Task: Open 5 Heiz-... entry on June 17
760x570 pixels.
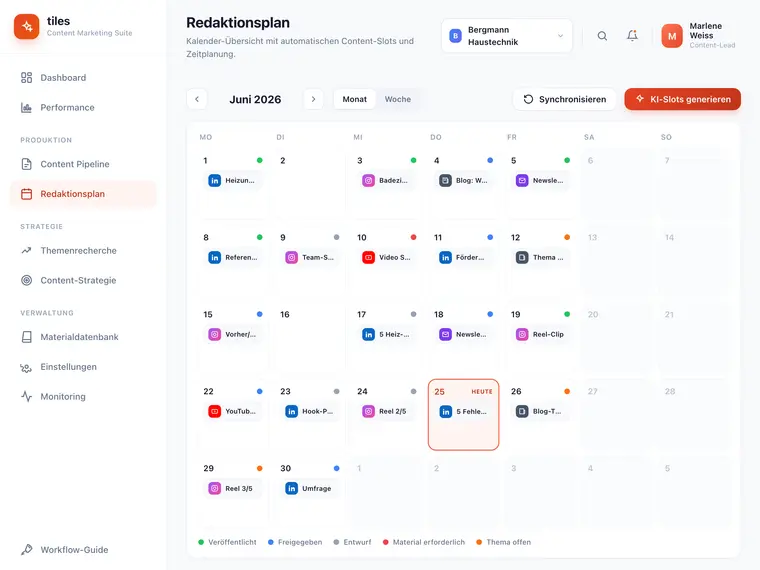Action: pyautogui.click(x=386, y=334)
